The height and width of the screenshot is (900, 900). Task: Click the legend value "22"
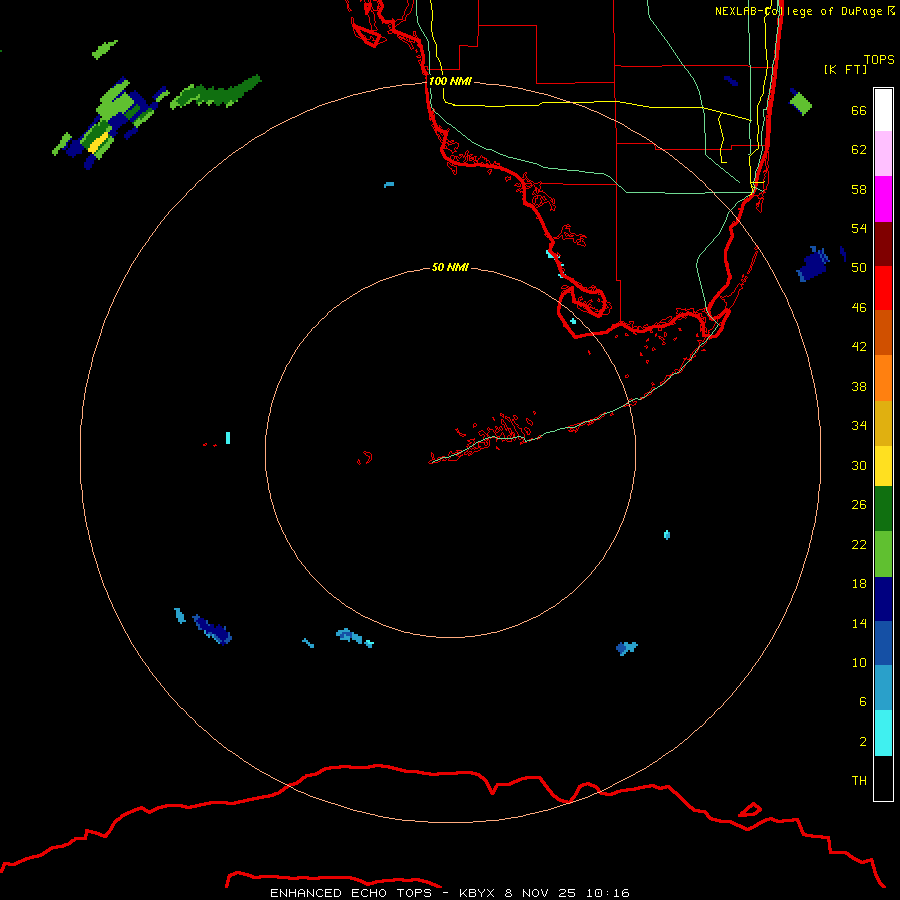point(859,545)
